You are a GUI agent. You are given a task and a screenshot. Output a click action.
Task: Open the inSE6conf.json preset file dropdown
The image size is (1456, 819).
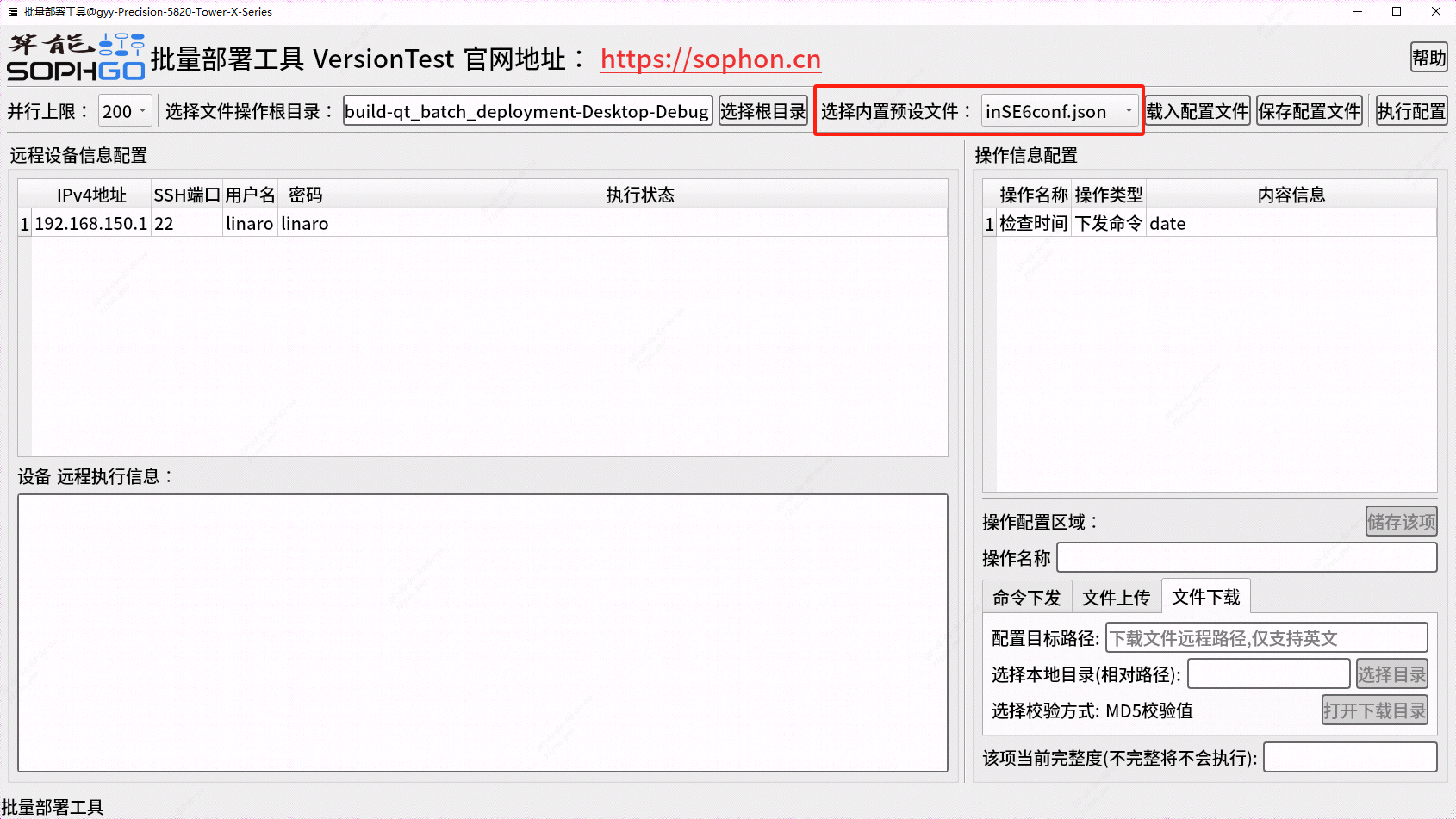tap(1060, 111)
